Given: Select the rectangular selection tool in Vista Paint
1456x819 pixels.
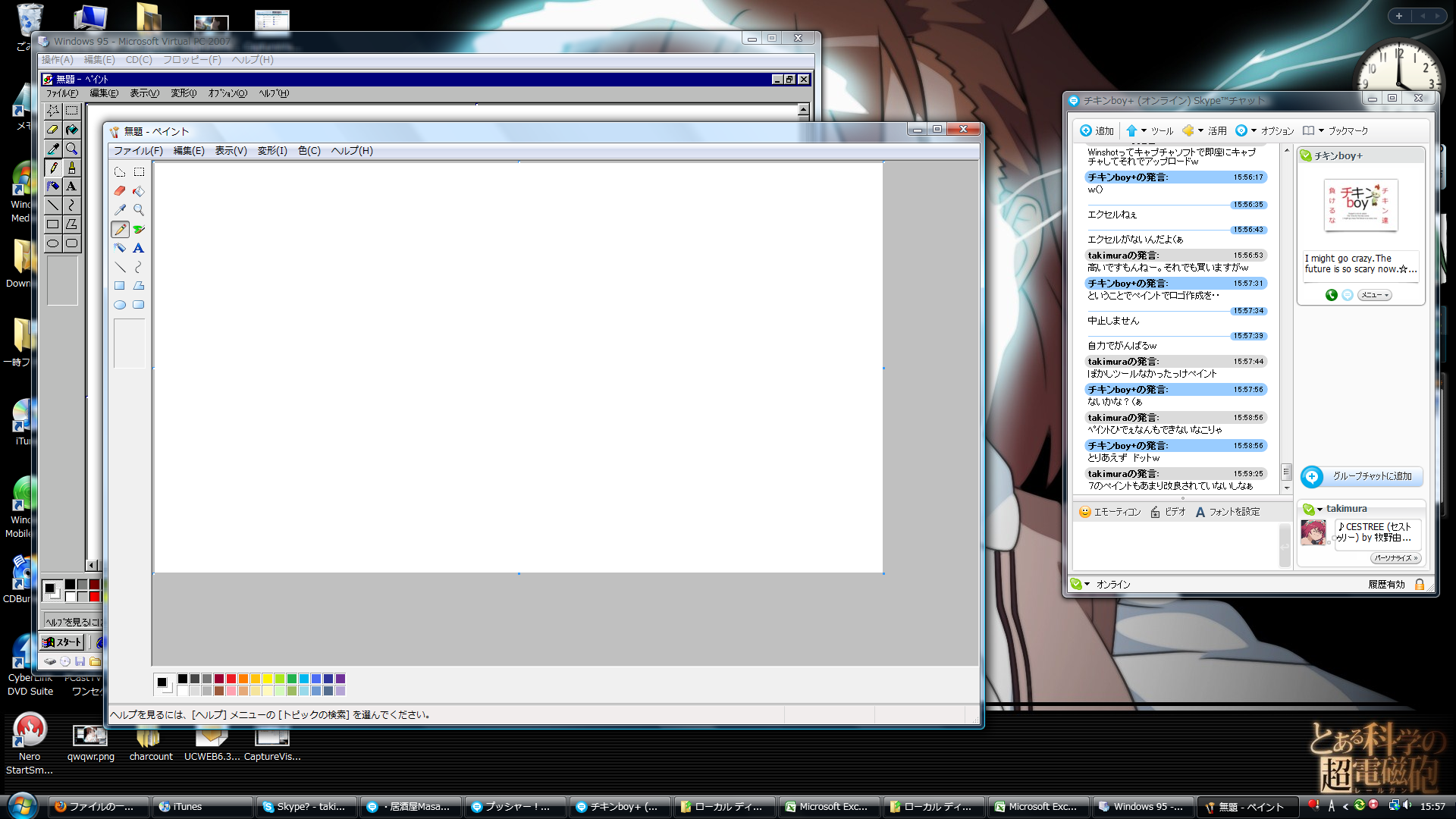Looking at the screenshot, I should pyautogui.click(x=139, y=172).
